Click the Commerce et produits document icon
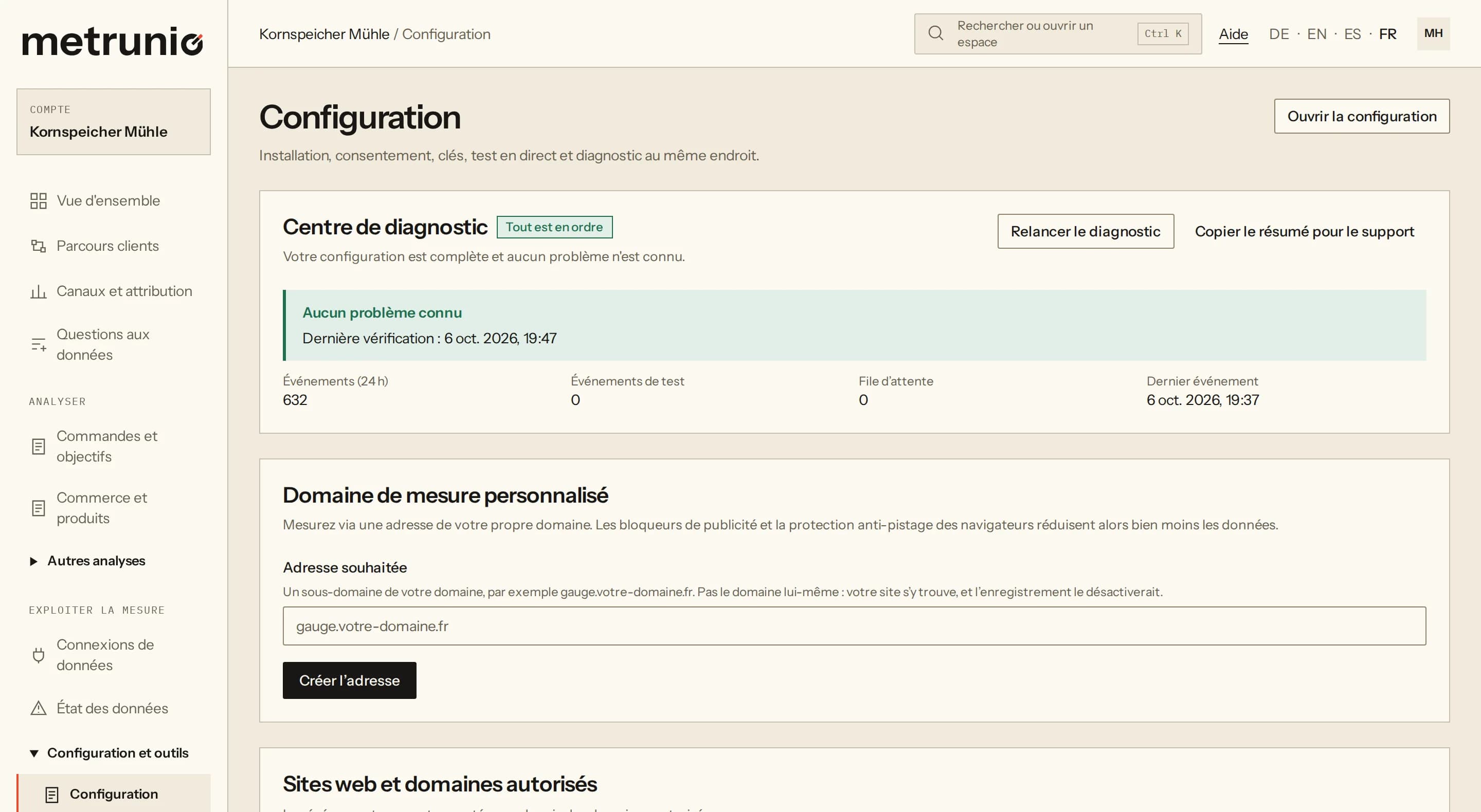The height and width of the screenshot is (812, 1481). [39, 508]
